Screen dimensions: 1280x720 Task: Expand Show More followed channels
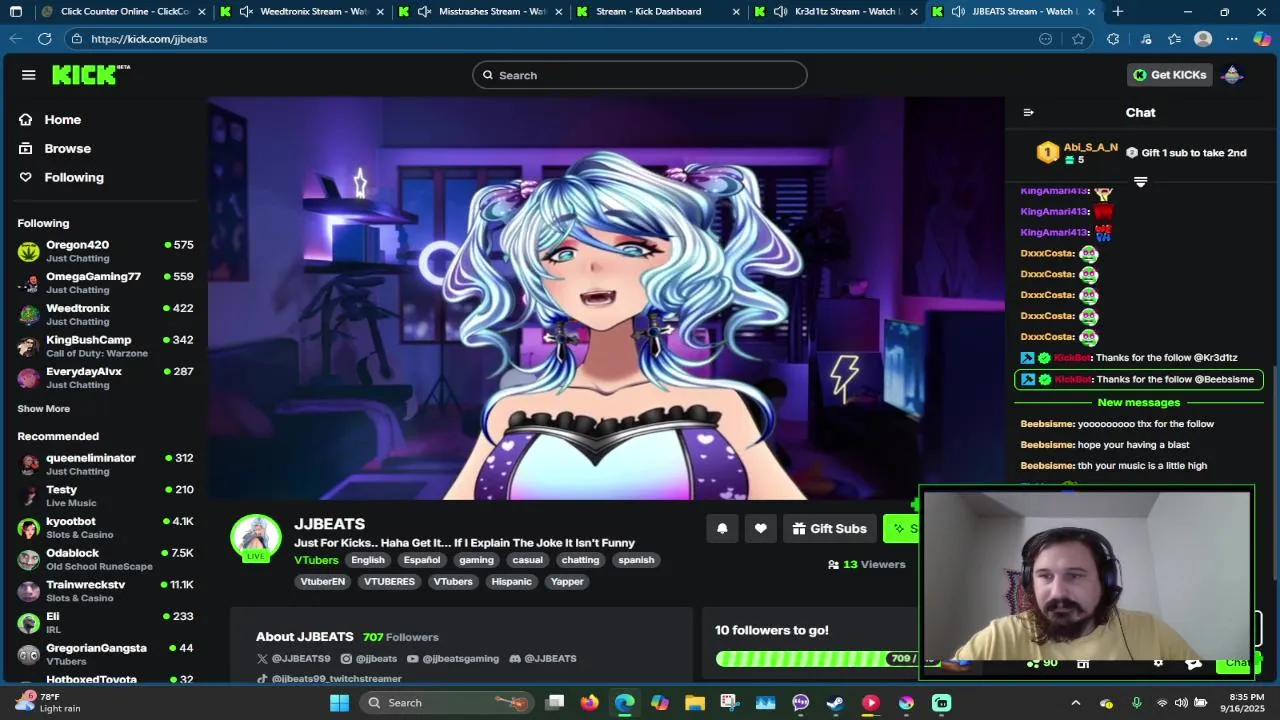[43, 409]
